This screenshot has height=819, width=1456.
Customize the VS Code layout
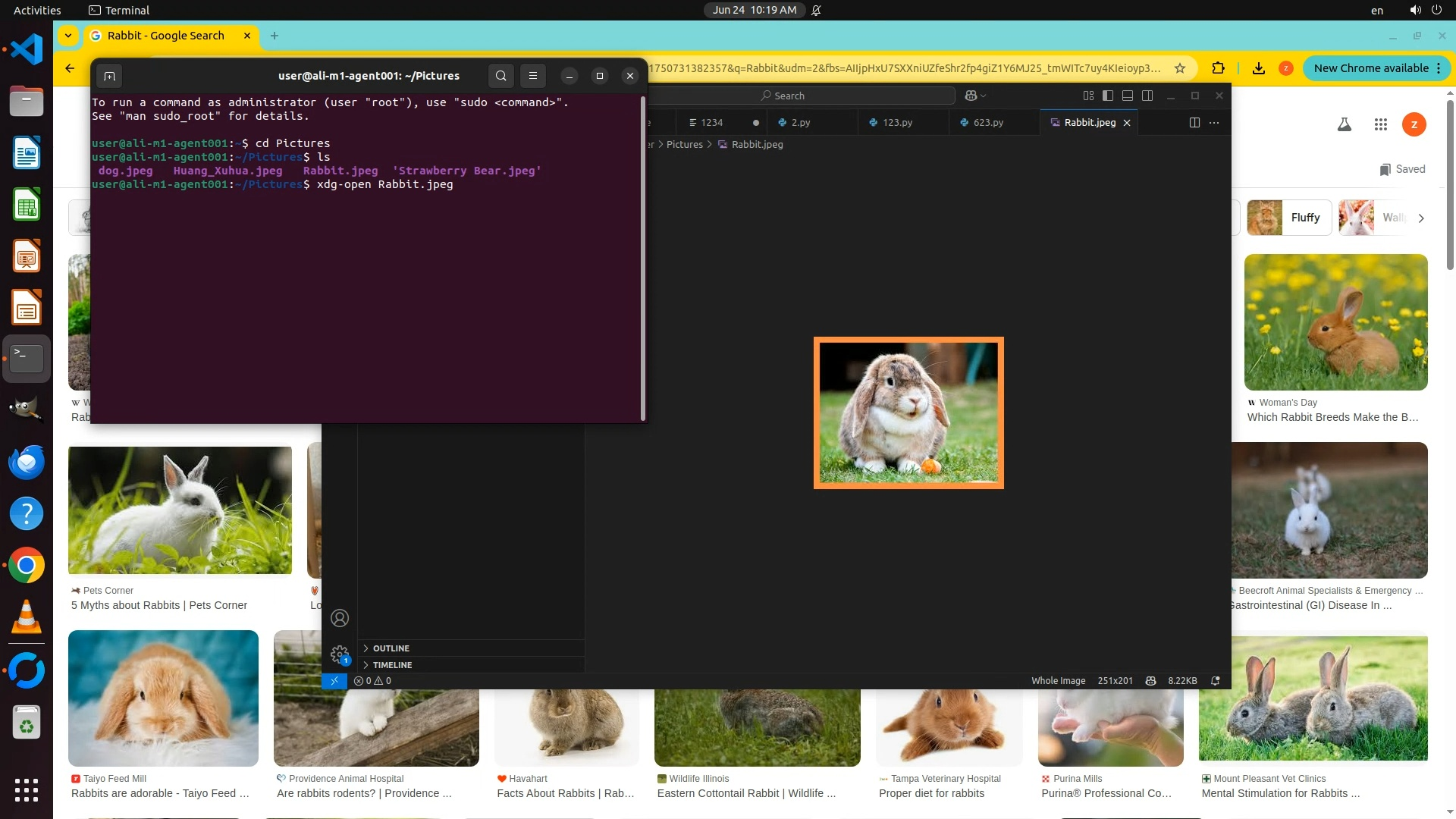1088,96
